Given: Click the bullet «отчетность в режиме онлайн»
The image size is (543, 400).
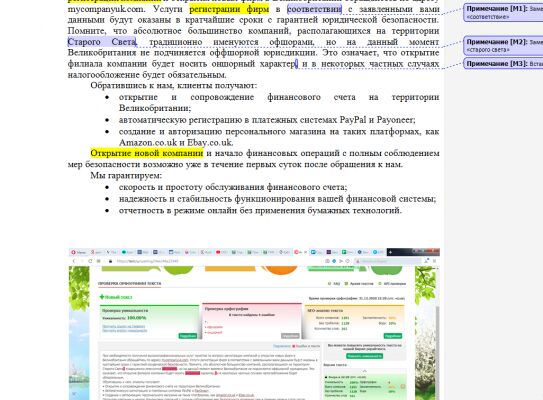Looking at the screenshot, I should 260,210.
